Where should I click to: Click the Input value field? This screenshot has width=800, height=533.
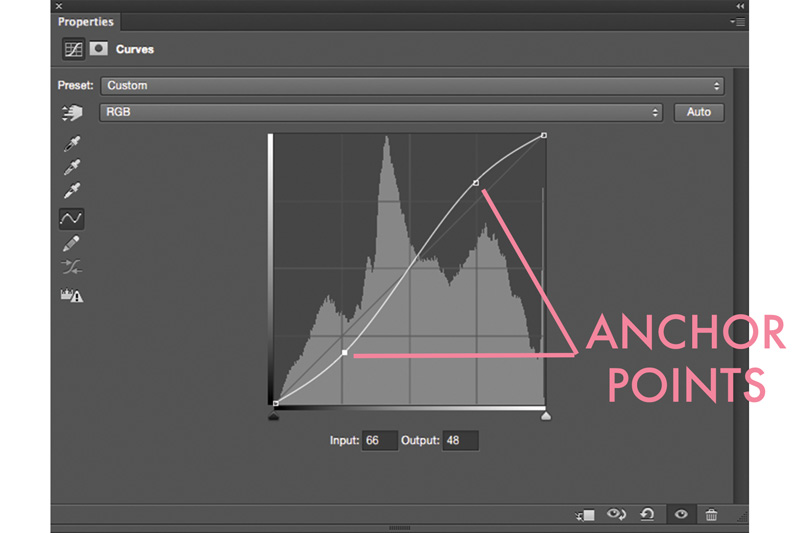point(380,440)
